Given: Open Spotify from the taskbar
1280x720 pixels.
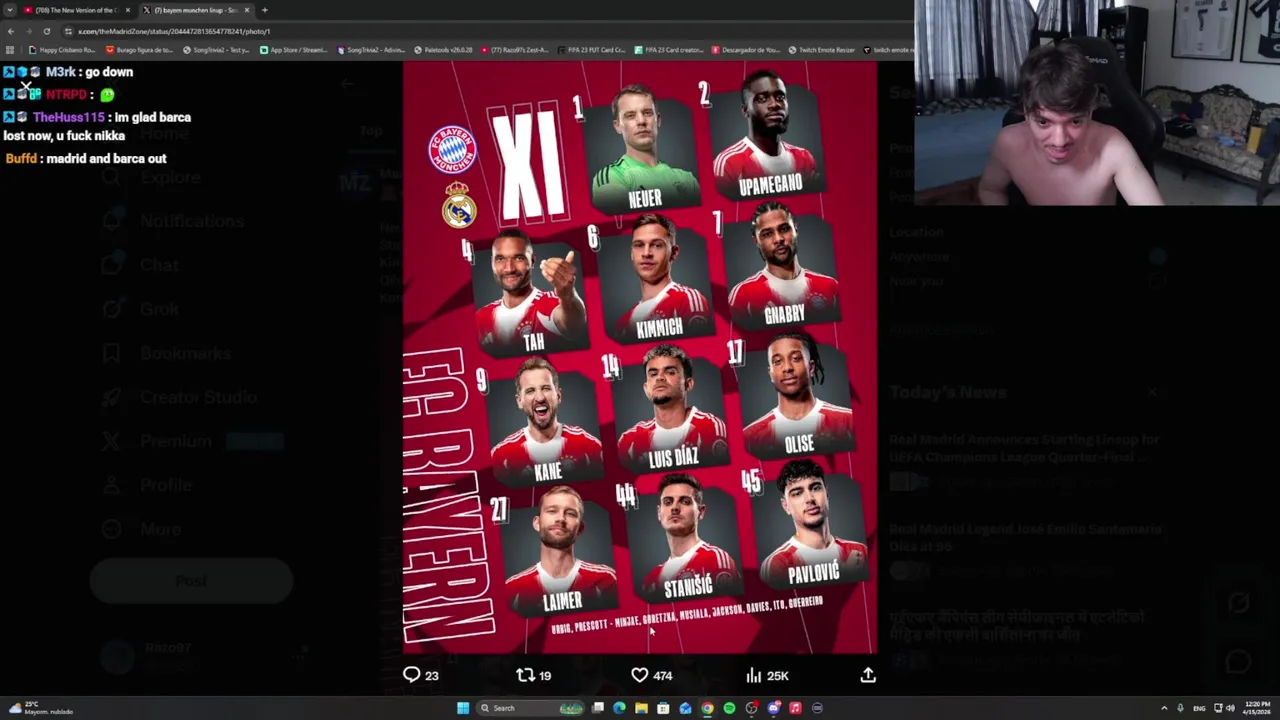Looking at the screenshot, I should [729, 708].
